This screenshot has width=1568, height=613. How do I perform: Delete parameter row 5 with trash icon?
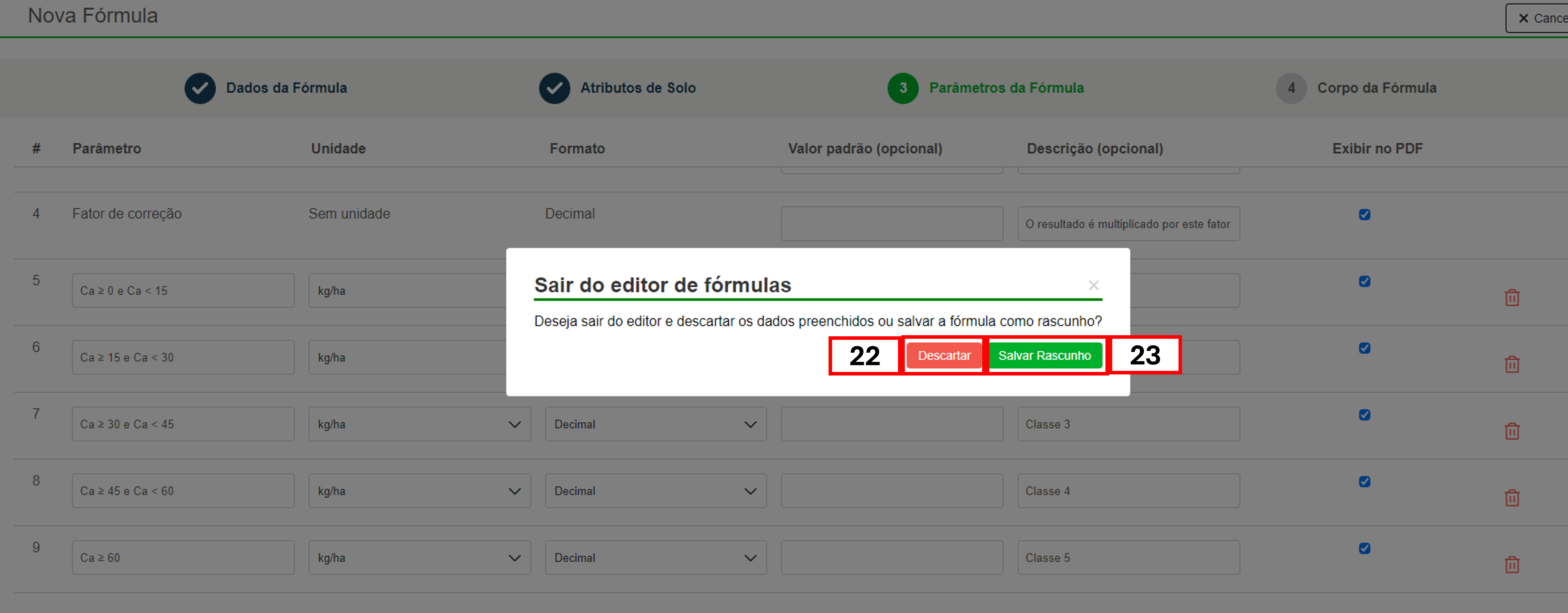point(1512,298)
